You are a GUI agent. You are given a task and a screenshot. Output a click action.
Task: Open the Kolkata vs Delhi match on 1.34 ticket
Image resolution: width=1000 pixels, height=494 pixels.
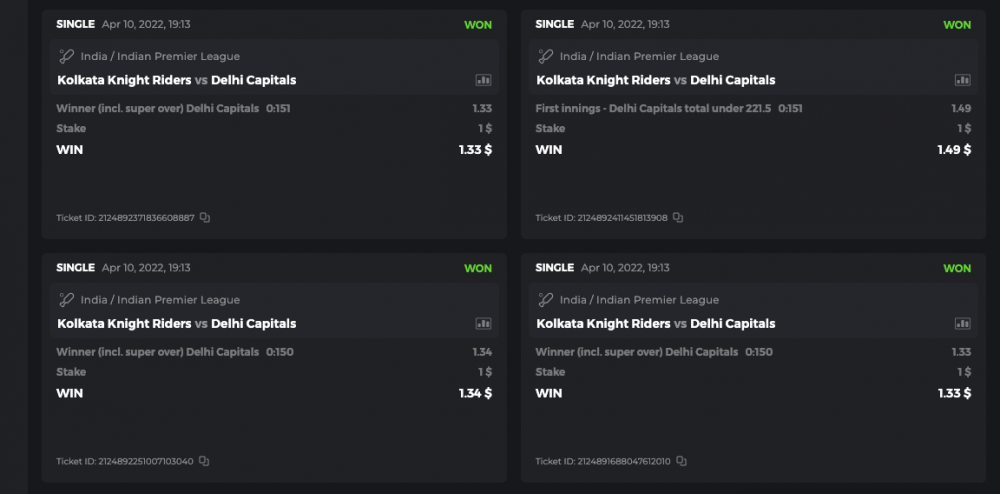pos(177,324)
